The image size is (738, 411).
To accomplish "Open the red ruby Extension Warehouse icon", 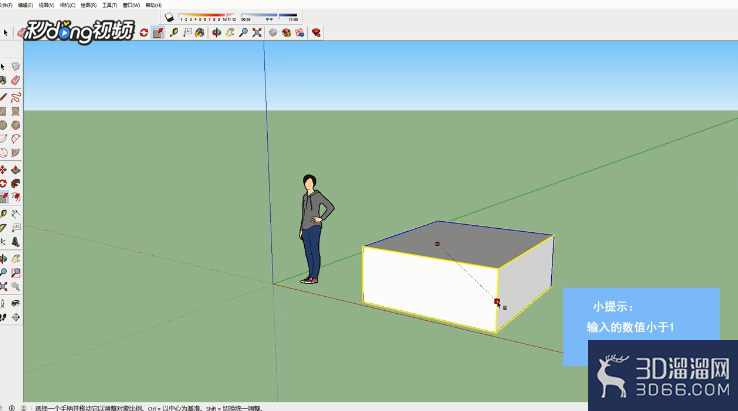I will coord(316,32).
